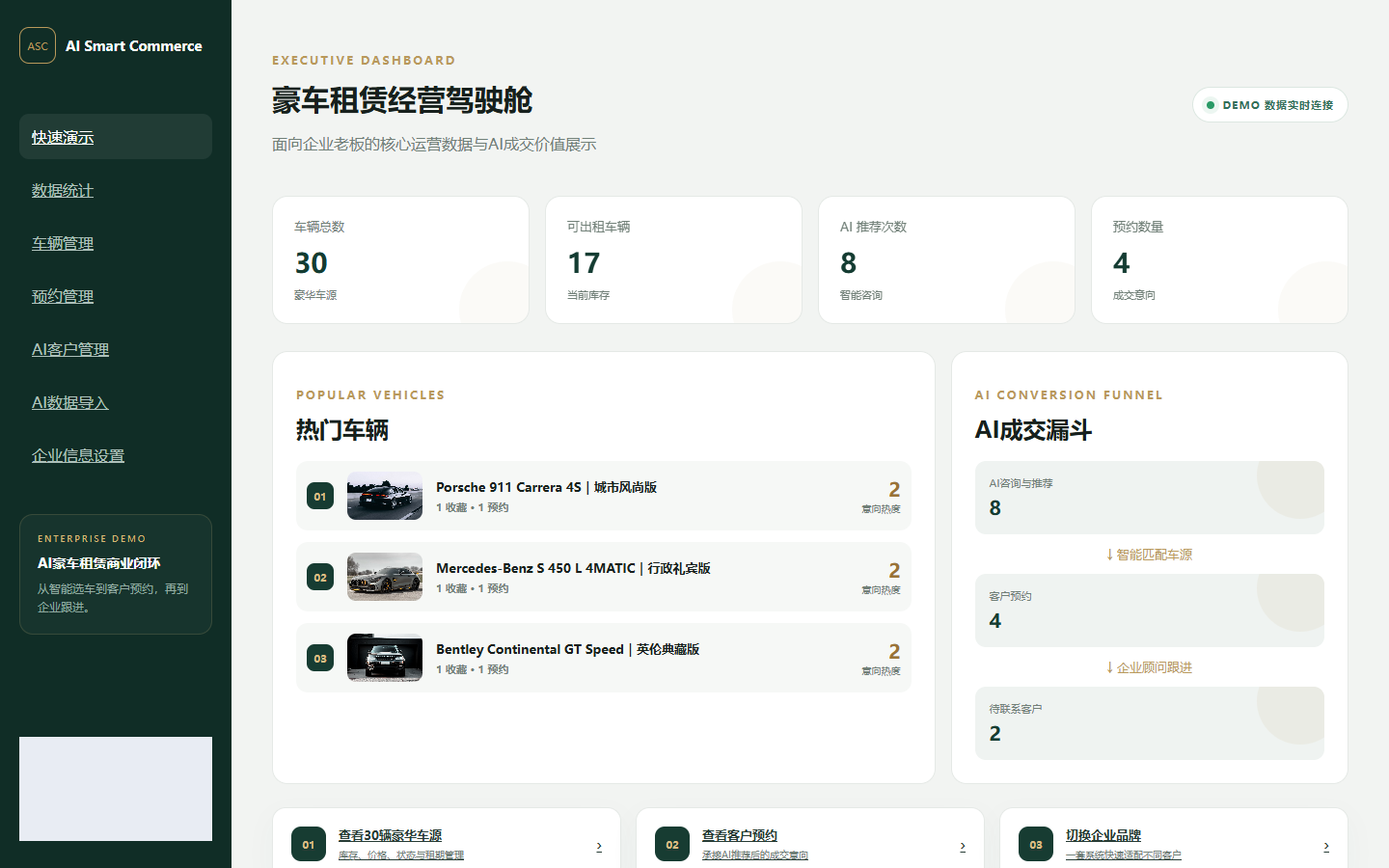Click the 企业顾问跟进 funnel step label
Viewport: 1389px width, 868px height.
1150,667
